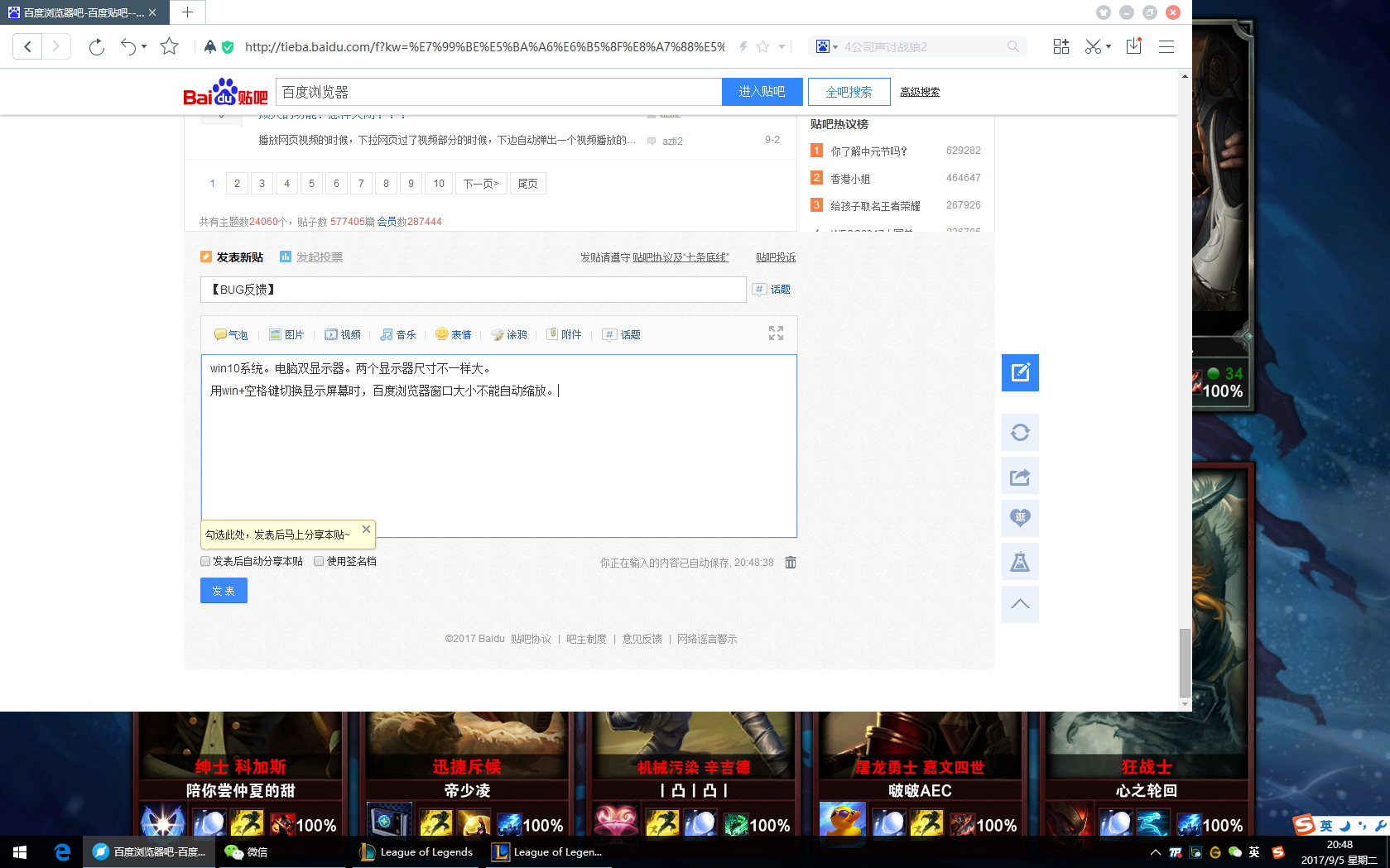
Task: Open the emoticon picker 表情
Action: (454, 335)
